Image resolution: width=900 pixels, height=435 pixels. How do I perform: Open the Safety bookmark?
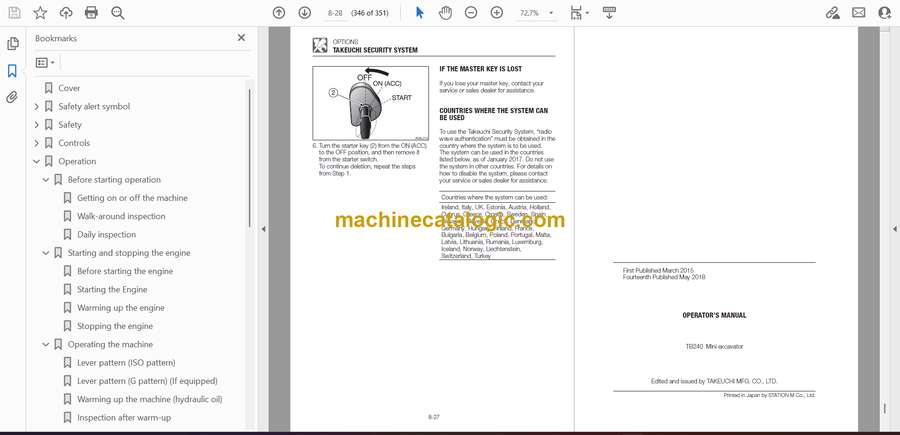tap(70, 125)
